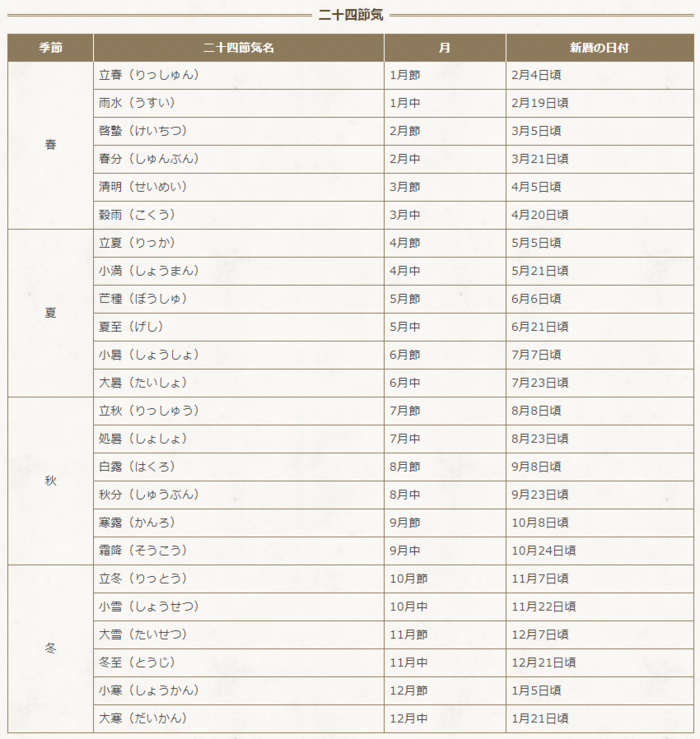Click the 春分（しゅんぶん） cell
The width and height of the screenshot is (700, 739).
coord(239,159)
